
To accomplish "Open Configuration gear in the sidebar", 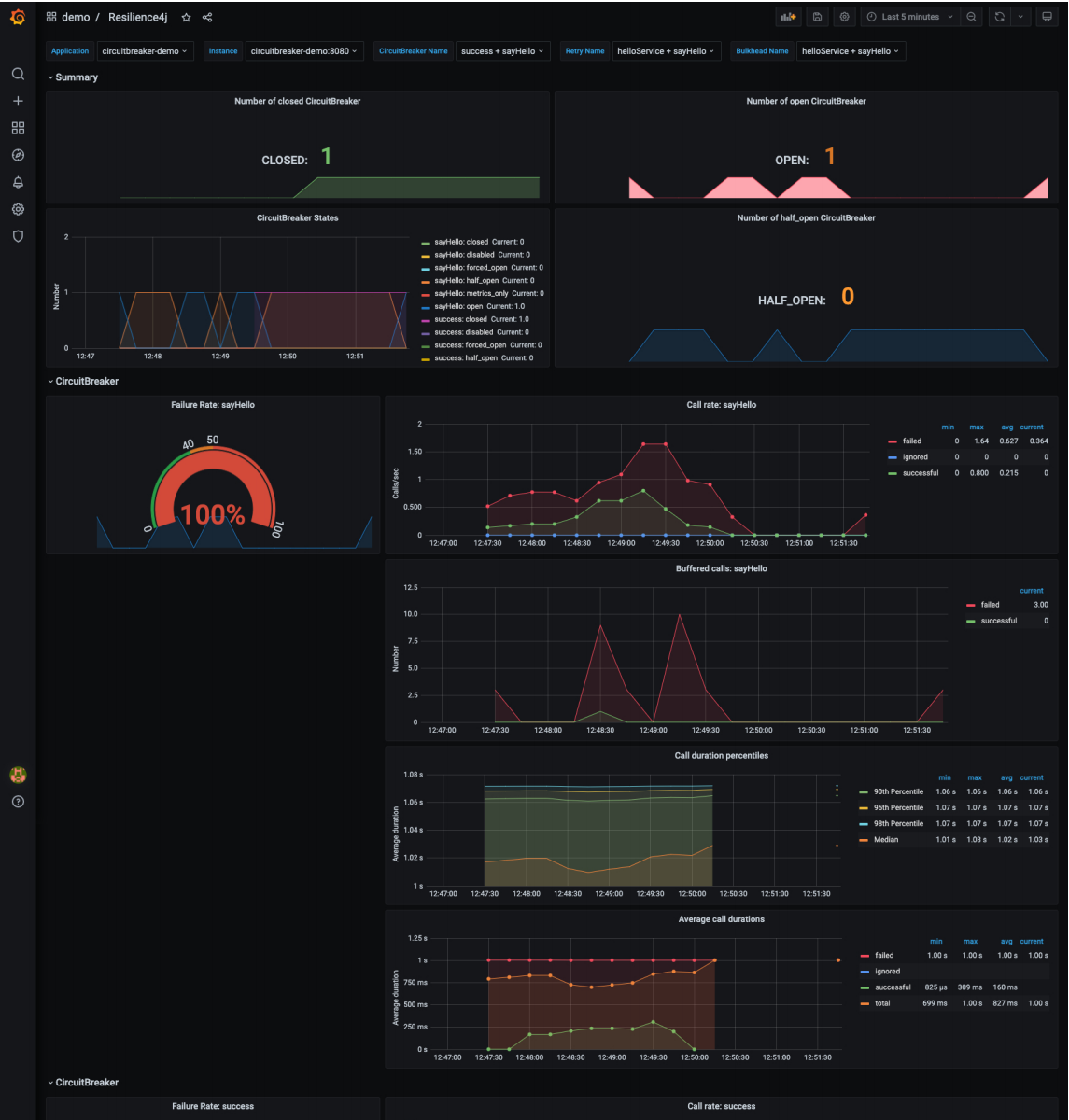I will click(x=18, y=209).
